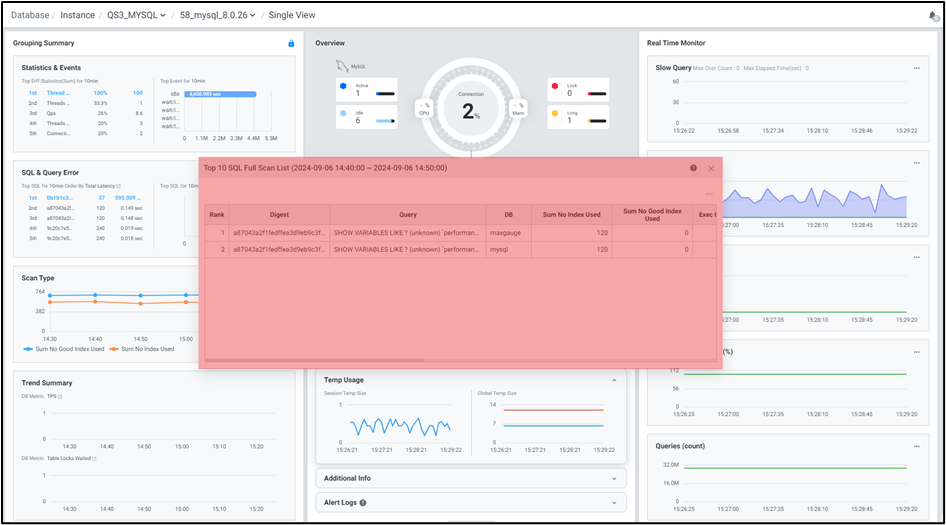This screenshot has width=946, height=525.
Task: Open the 58_mysql_8.0.26 instance dropdown
Action: (x=217, y=16)
